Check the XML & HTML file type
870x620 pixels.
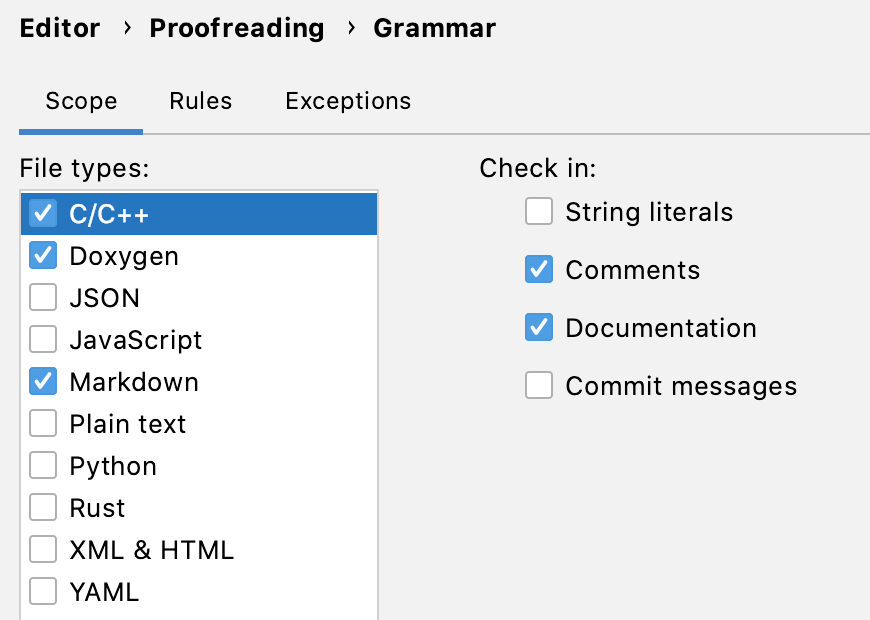coord(42,549)
